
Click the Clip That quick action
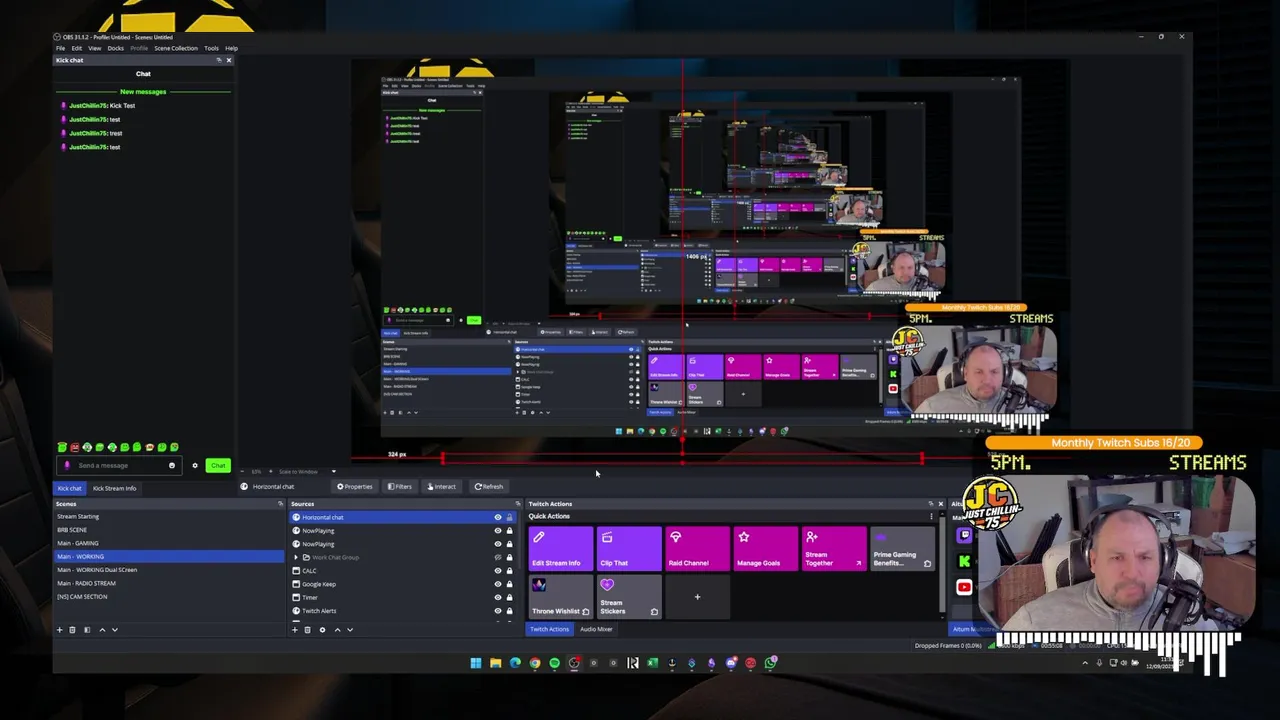click(629, 549)
